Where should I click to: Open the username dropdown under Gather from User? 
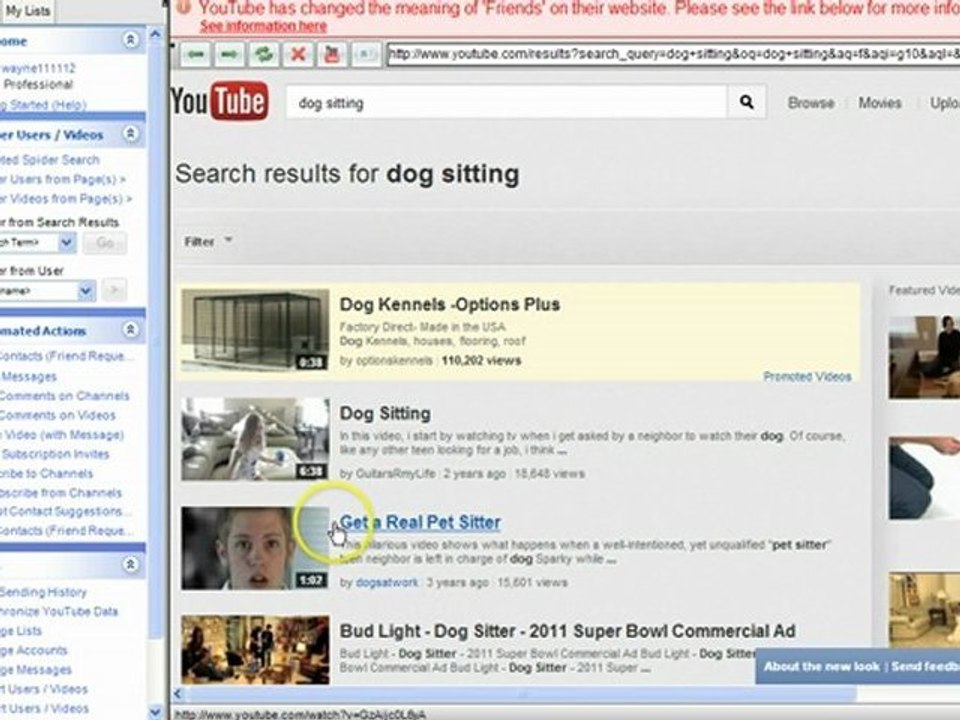[x=86, y=290]
